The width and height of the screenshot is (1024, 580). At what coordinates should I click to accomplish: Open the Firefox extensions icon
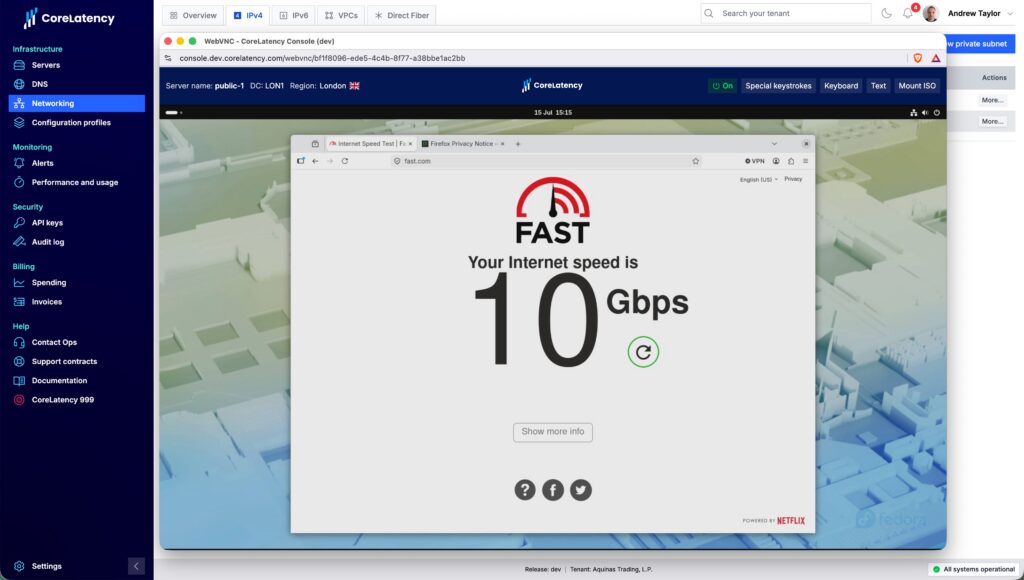click(791, 161)
